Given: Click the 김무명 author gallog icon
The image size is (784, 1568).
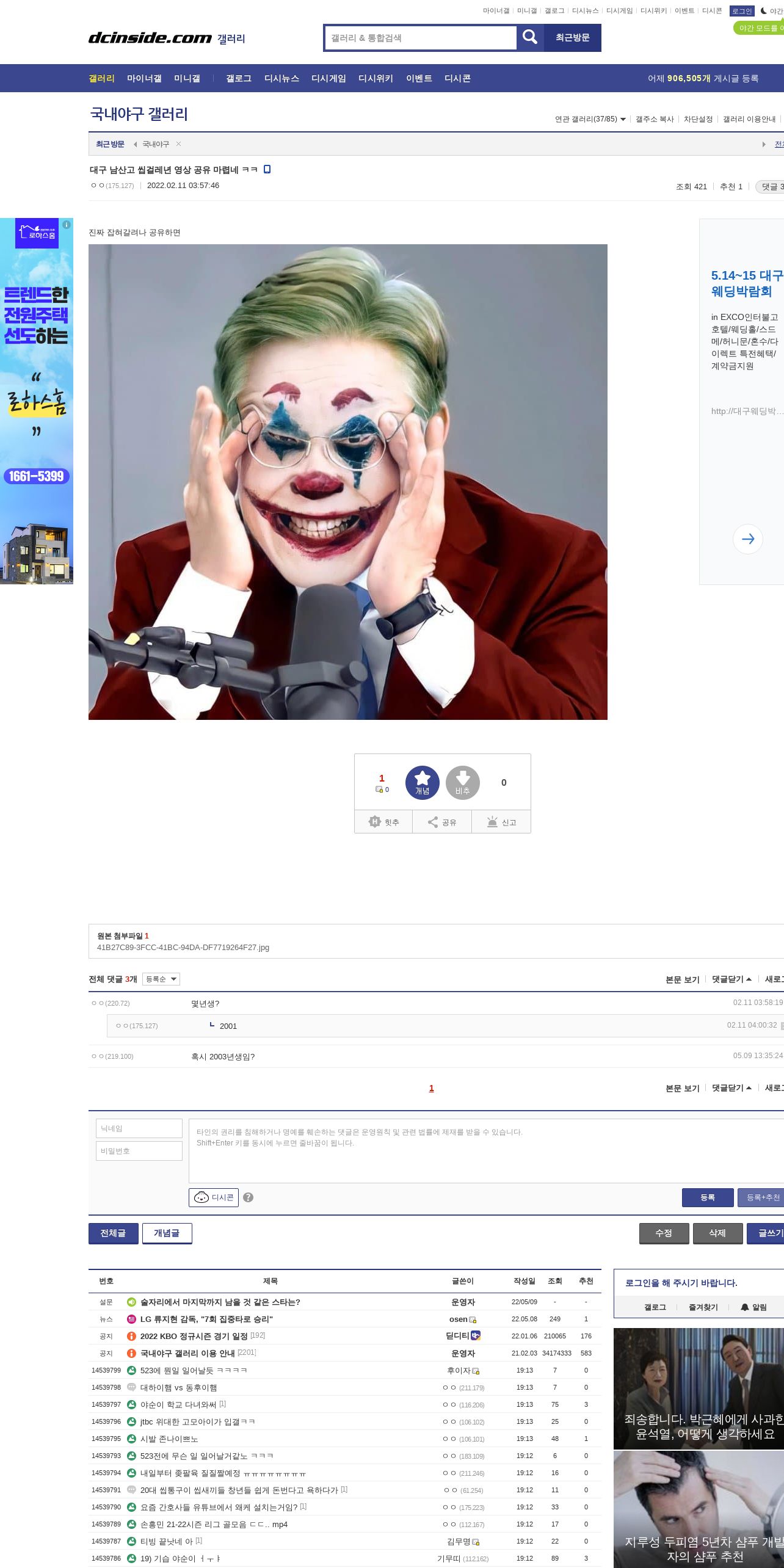Looking at the screenshot, I should (x=476, y=1542).
